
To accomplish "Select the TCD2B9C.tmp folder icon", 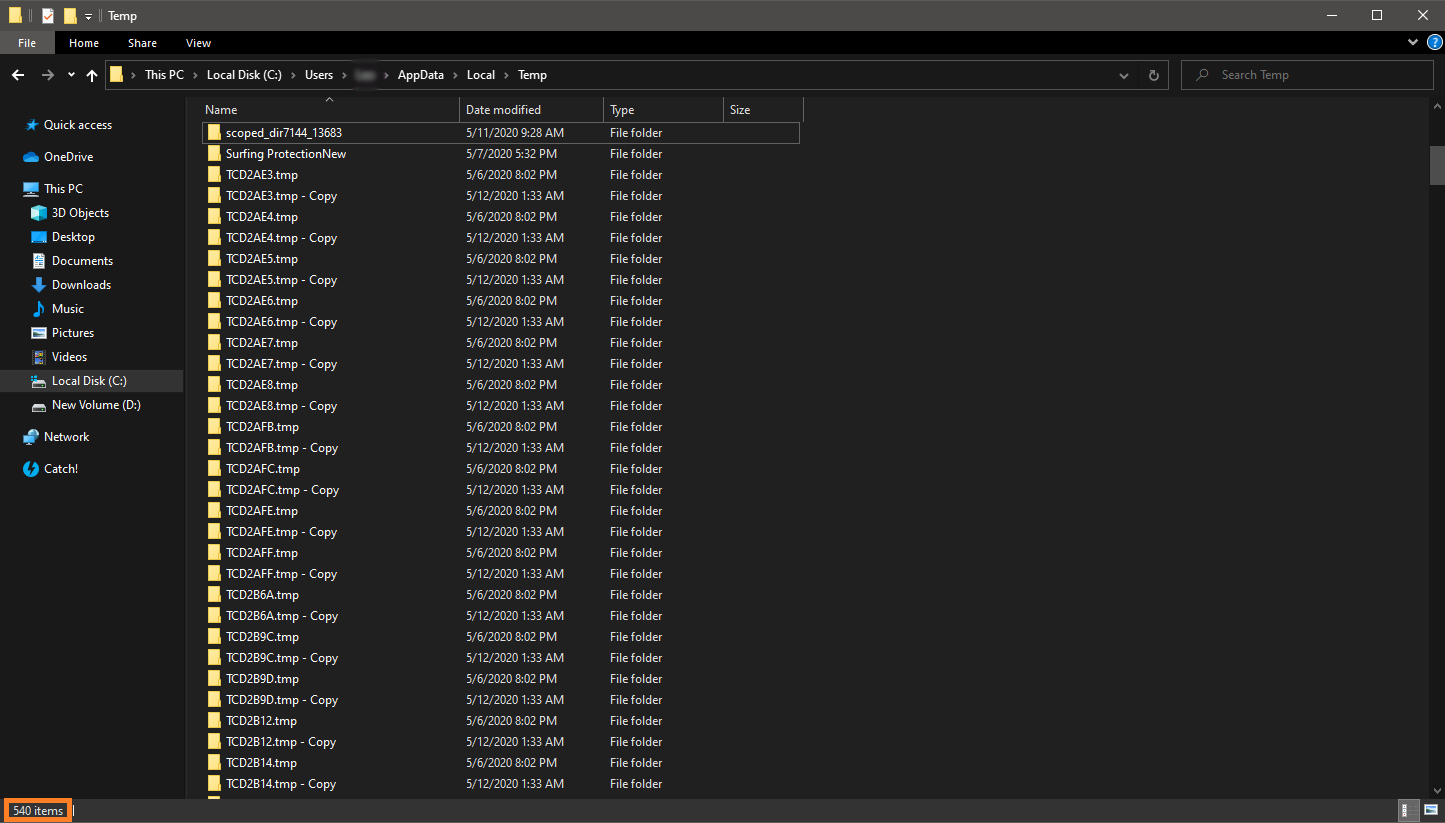I will coord(214,637).
